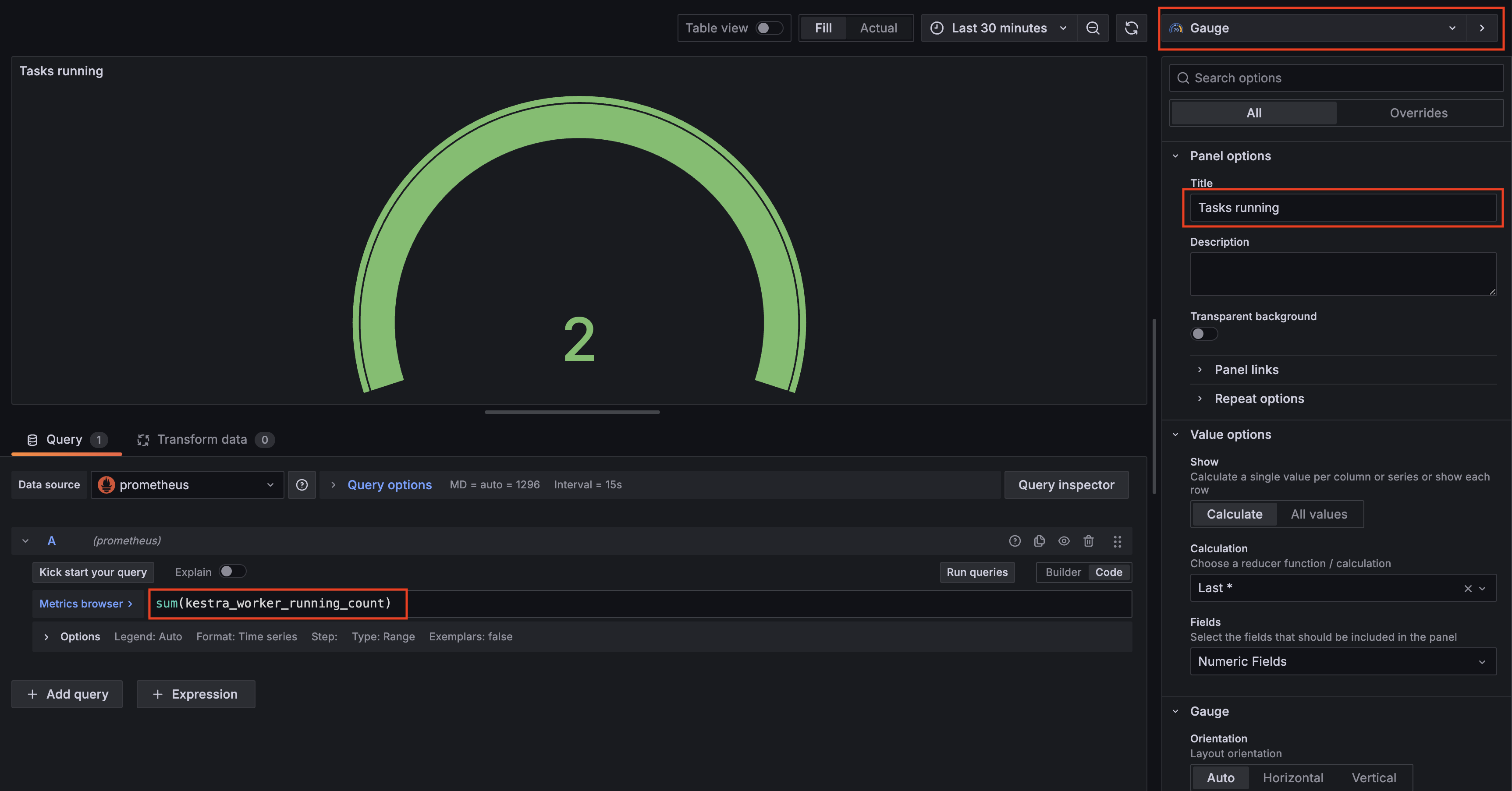Open the Gauge visualization picker dropdown
Screen dimensions: 1512x791
[x=1452, y=28]
